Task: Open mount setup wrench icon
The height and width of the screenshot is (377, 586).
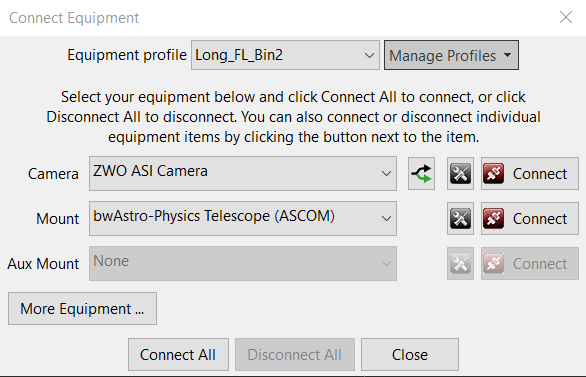Action: [x=460, y=219]
